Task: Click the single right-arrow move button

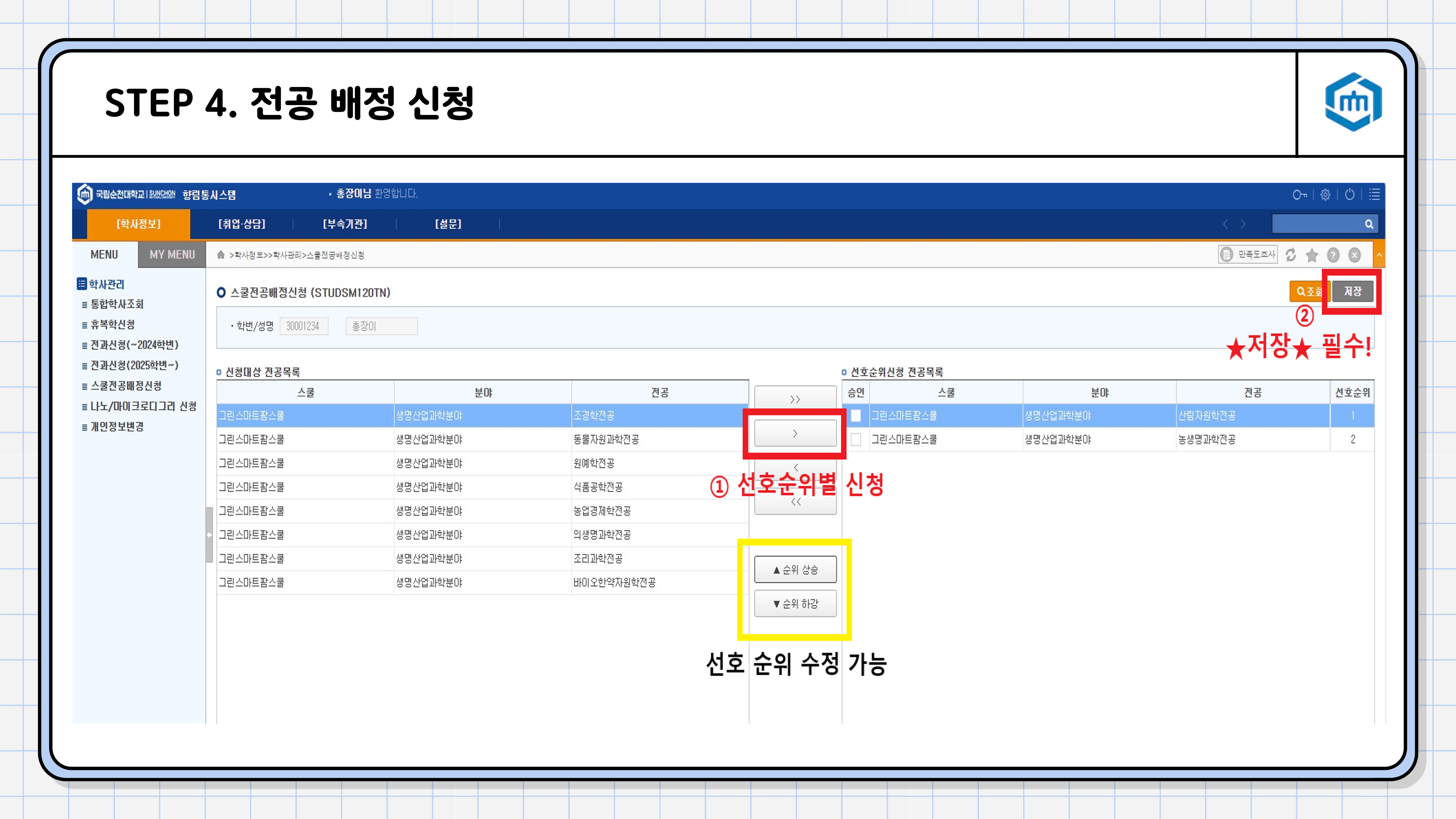Action: [795, 434]
